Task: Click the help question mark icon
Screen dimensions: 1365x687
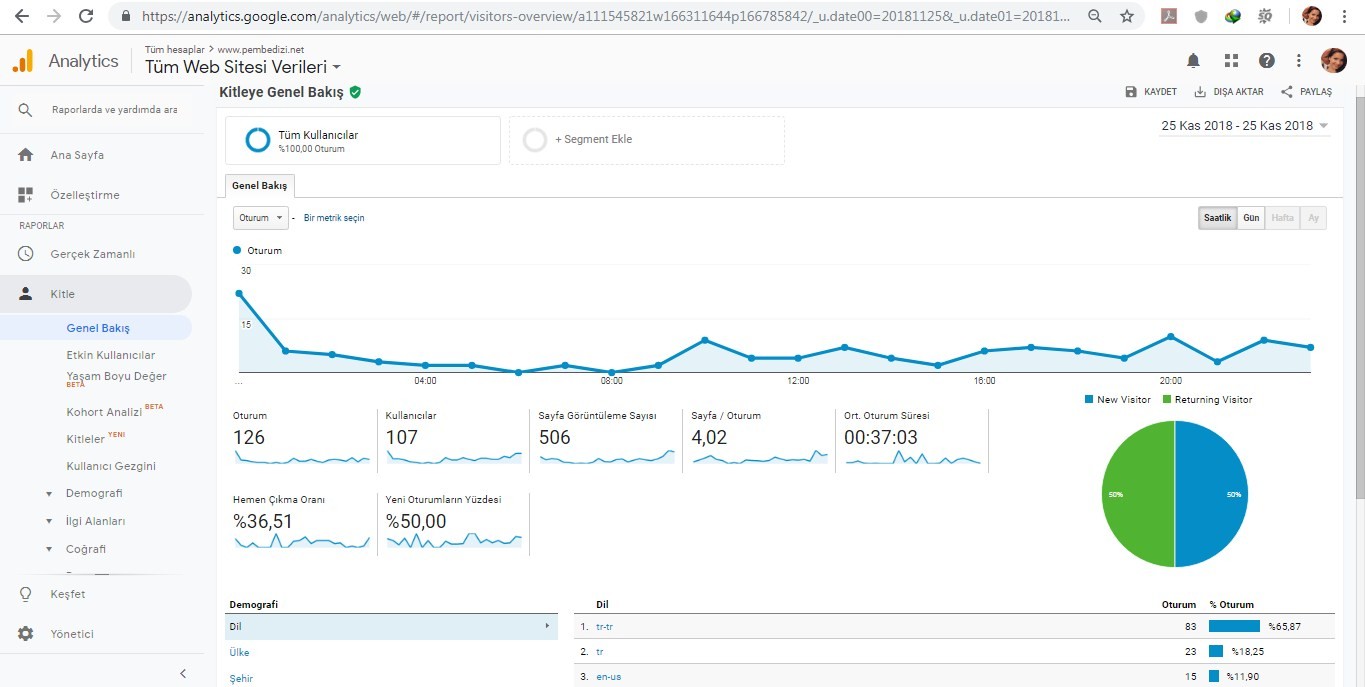Action: [x=1267, y=61]
